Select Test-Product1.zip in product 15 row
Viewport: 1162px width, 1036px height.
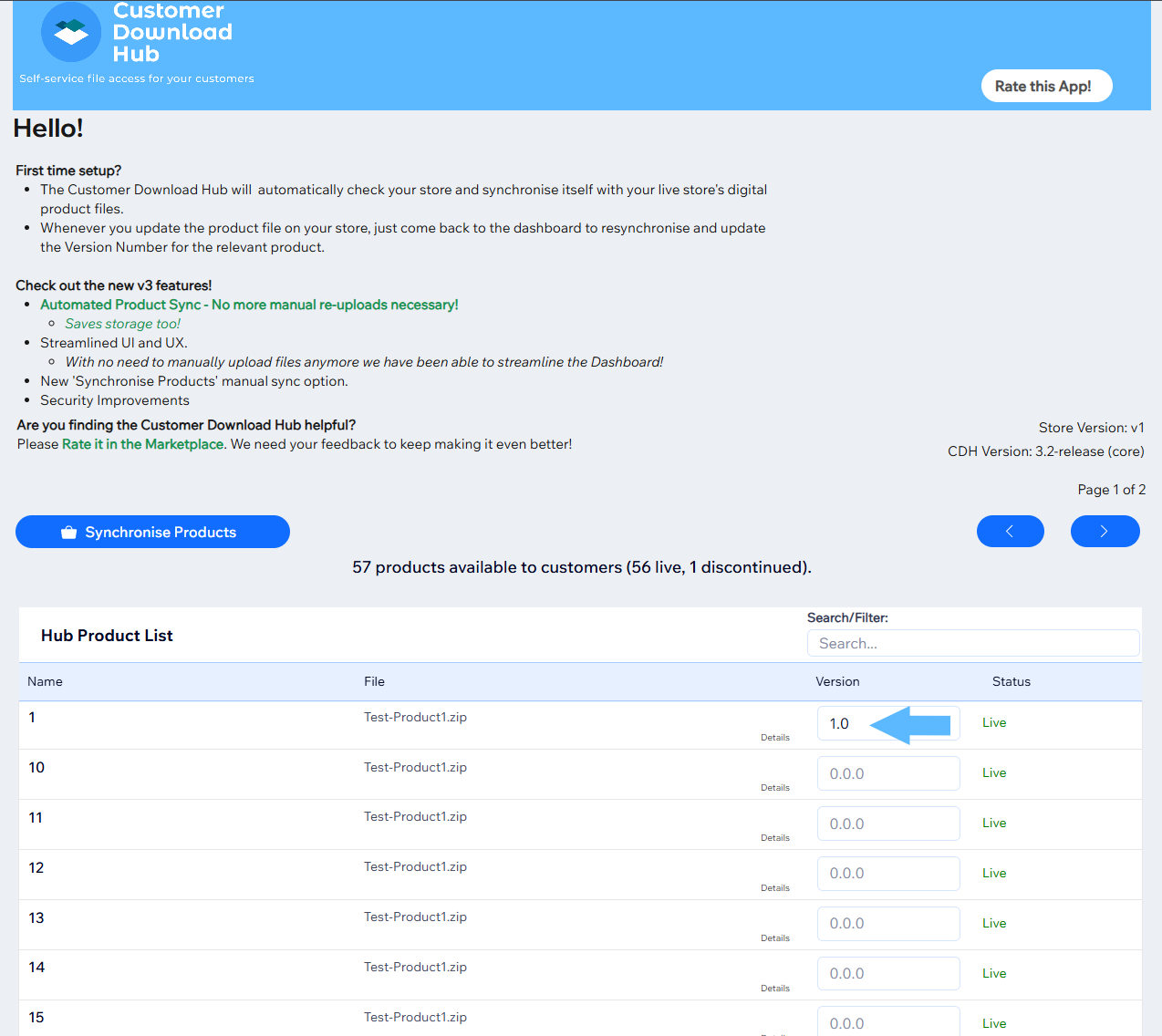[415, 1017]
